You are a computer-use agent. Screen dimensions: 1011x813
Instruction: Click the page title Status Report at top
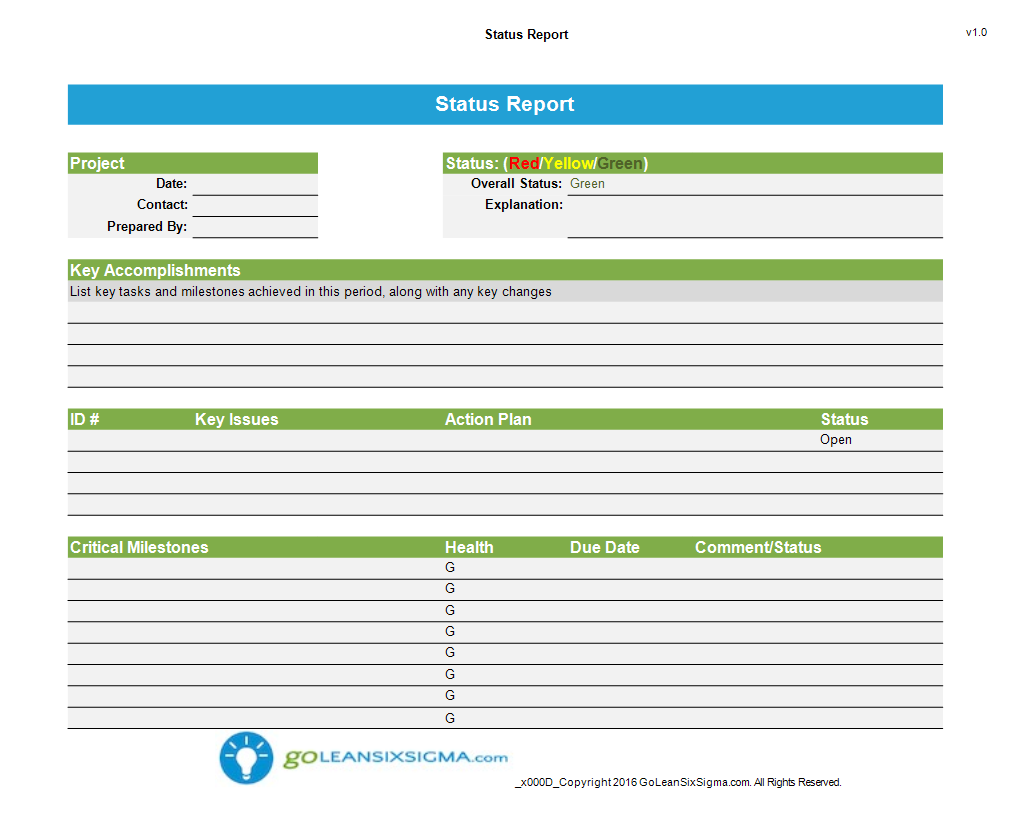[526, 35]
